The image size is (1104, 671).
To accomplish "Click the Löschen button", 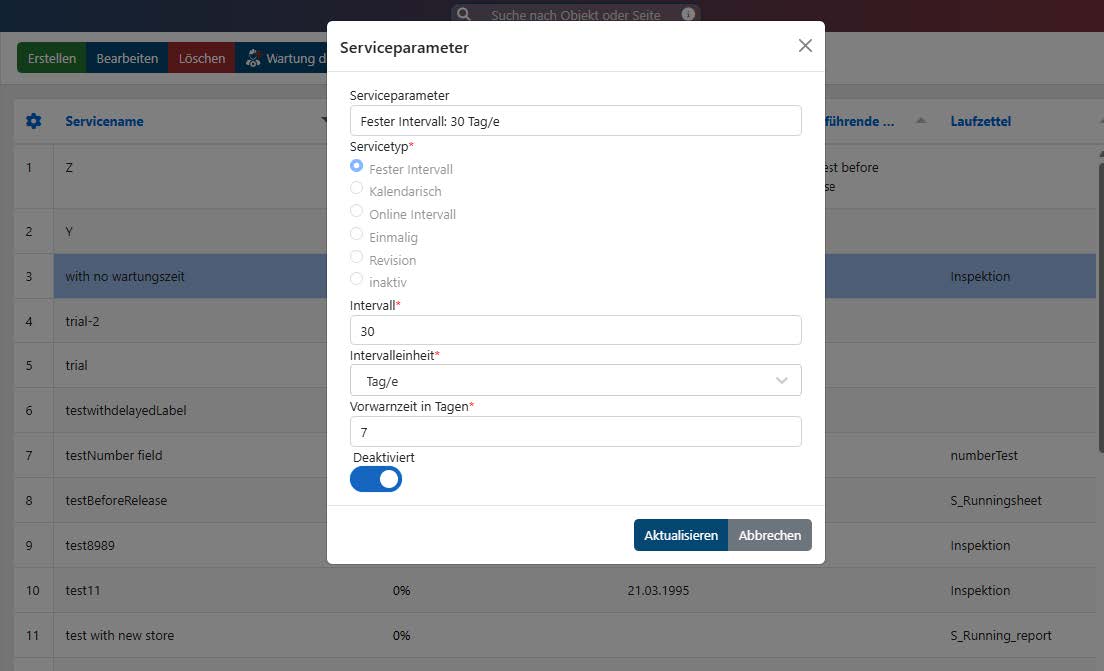I will (202, 58).
